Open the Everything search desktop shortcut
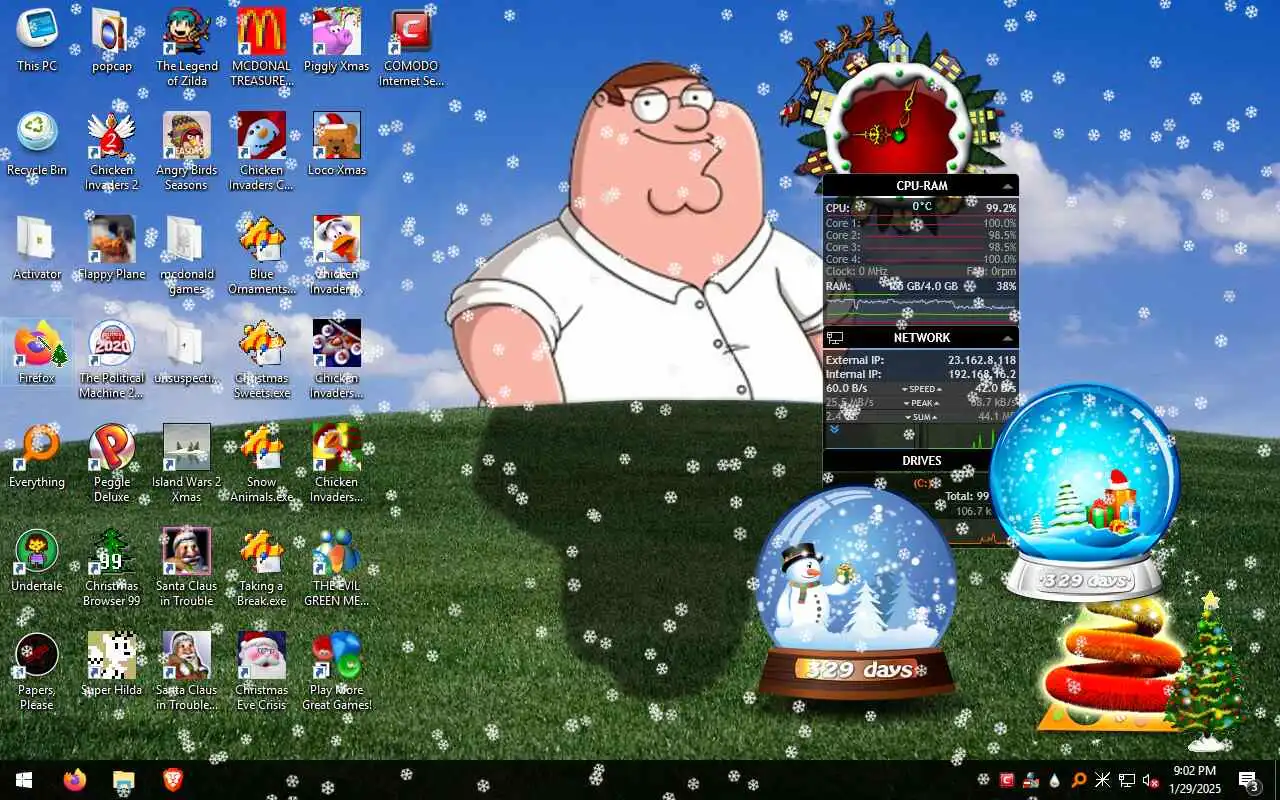The image size is (1280, 800). pos(37,458)
